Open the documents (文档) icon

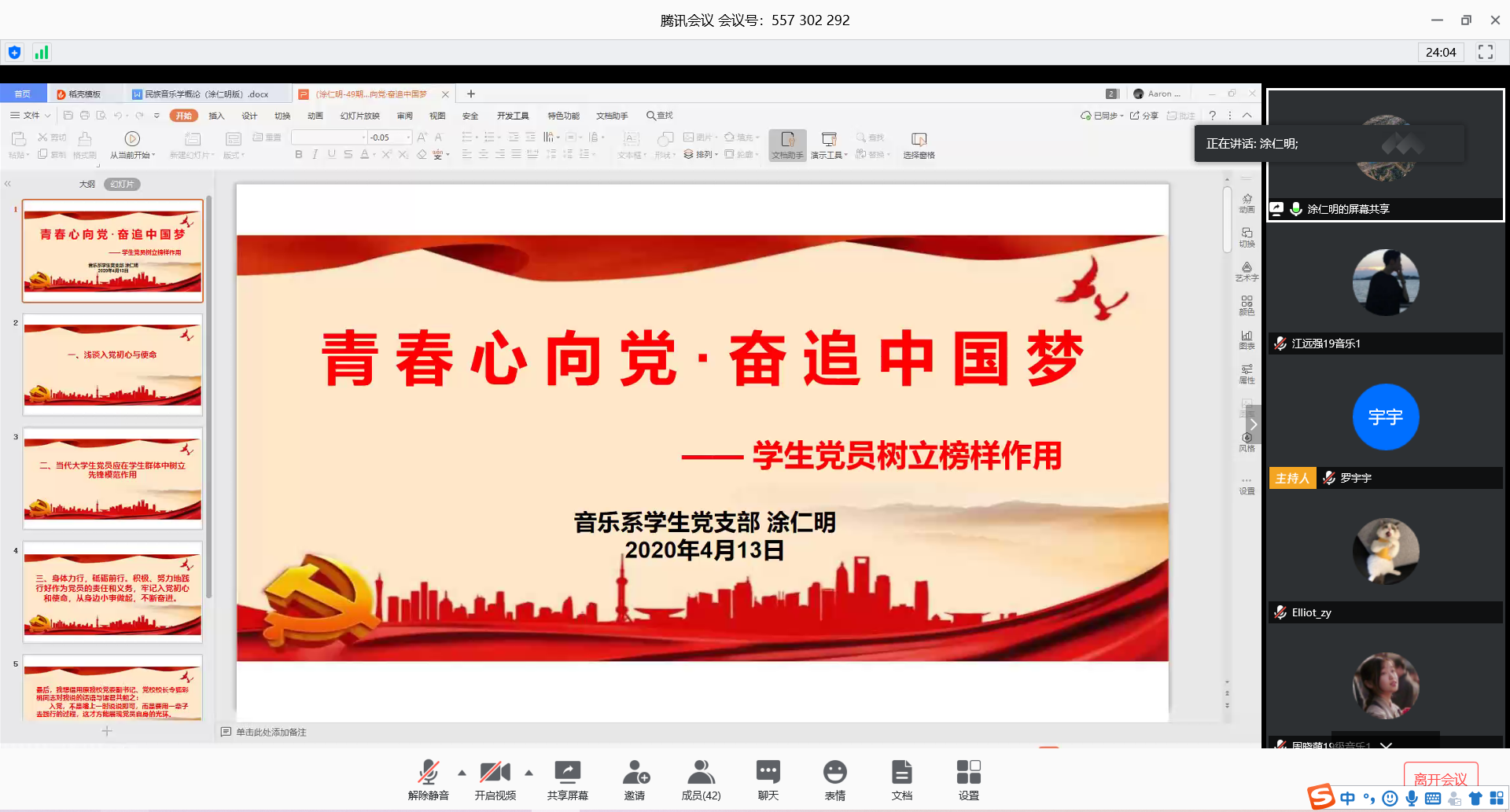coord(902,773)
